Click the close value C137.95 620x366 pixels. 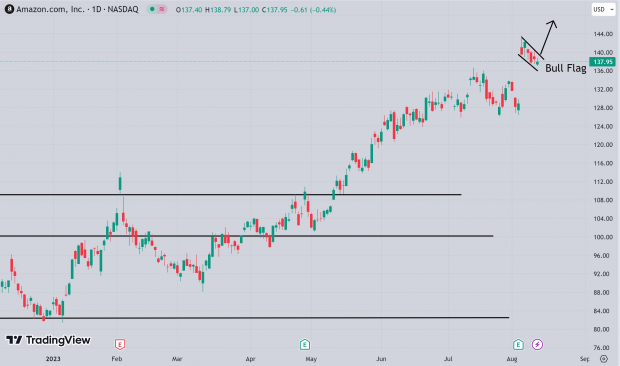pos(274,10)
